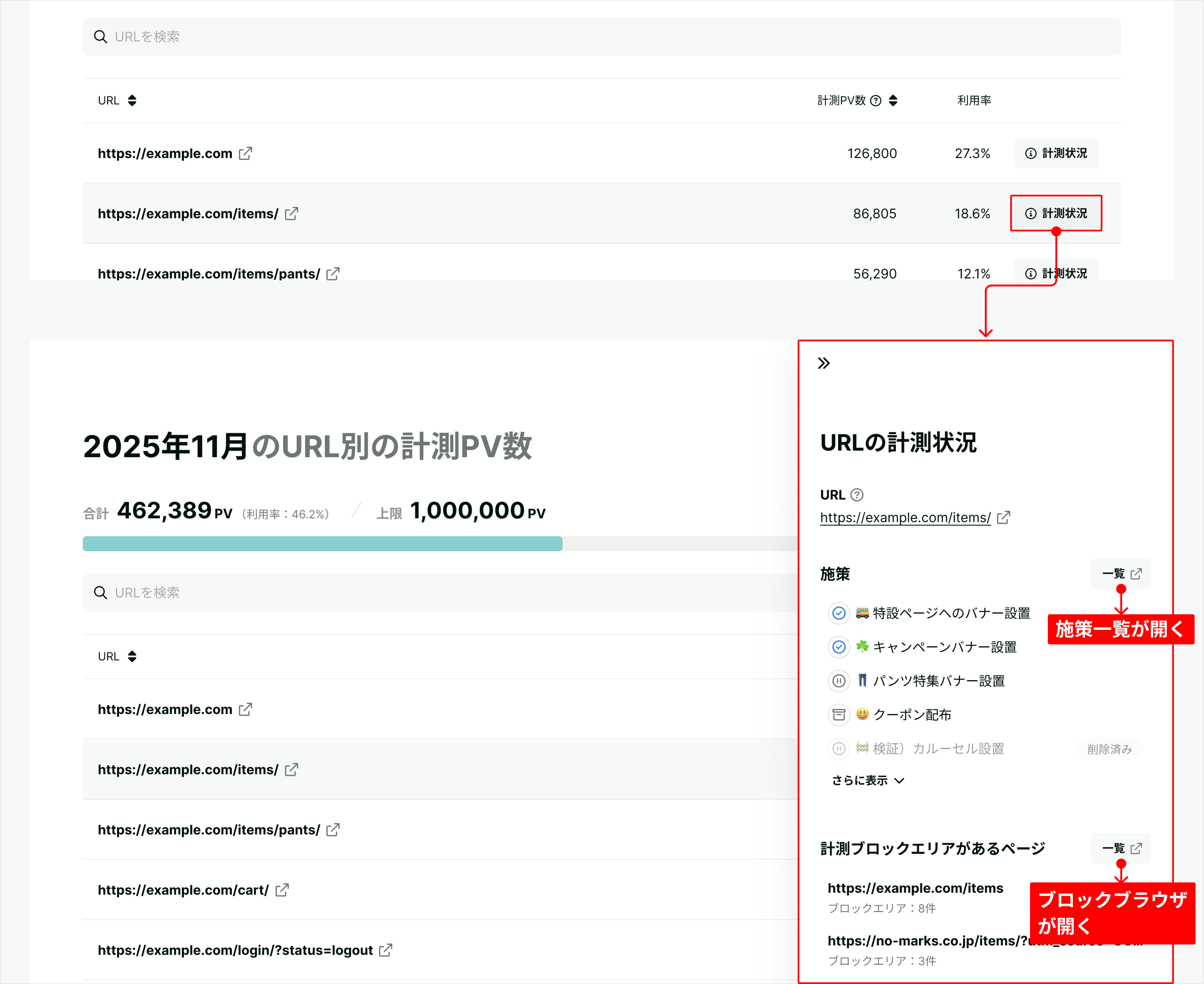Viewport: 1204px width, 984px height.
Task: Click help icon next to URL label in panel
Action: pos(857,495)
